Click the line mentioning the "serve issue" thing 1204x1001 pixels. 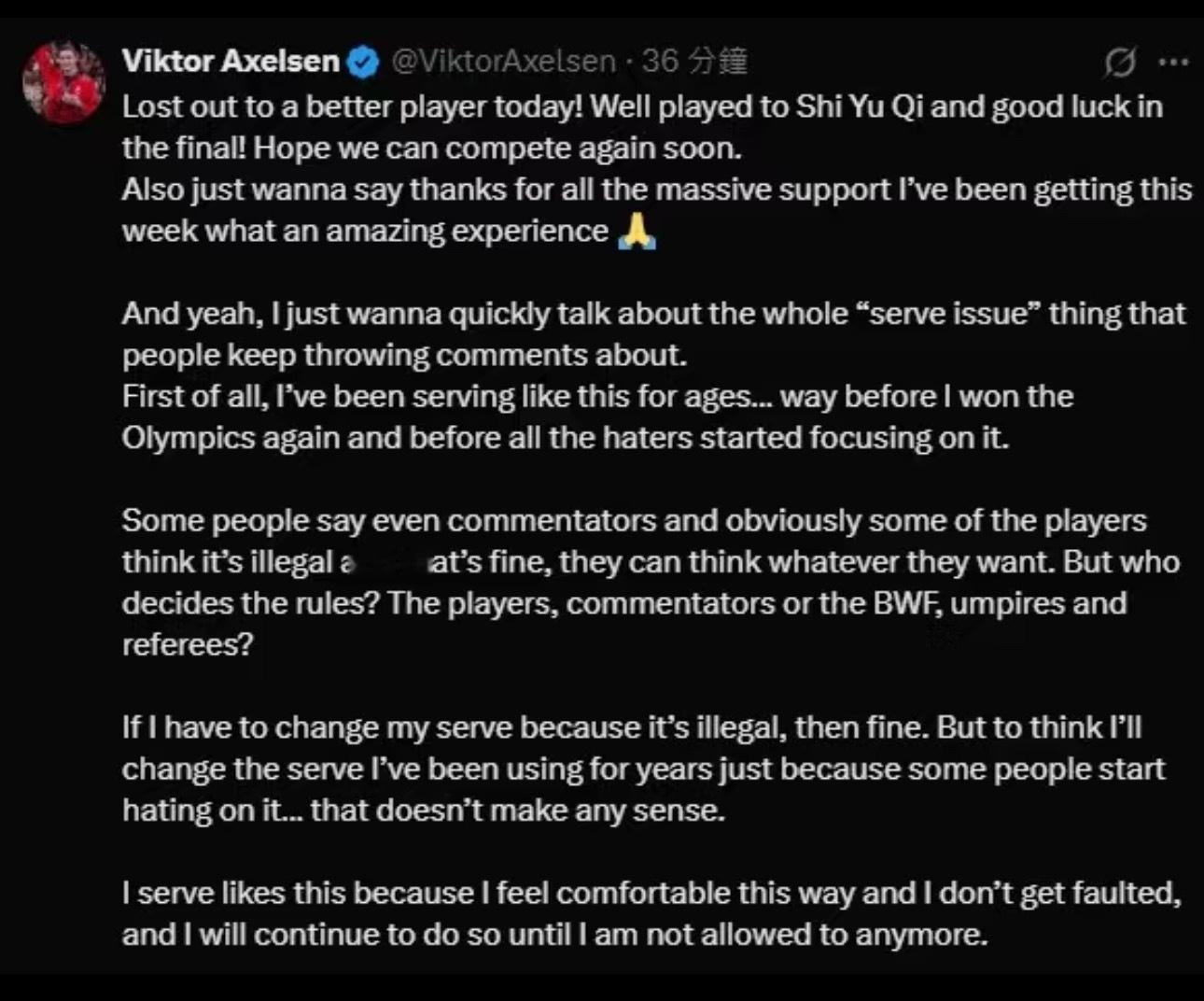[653, 313]
